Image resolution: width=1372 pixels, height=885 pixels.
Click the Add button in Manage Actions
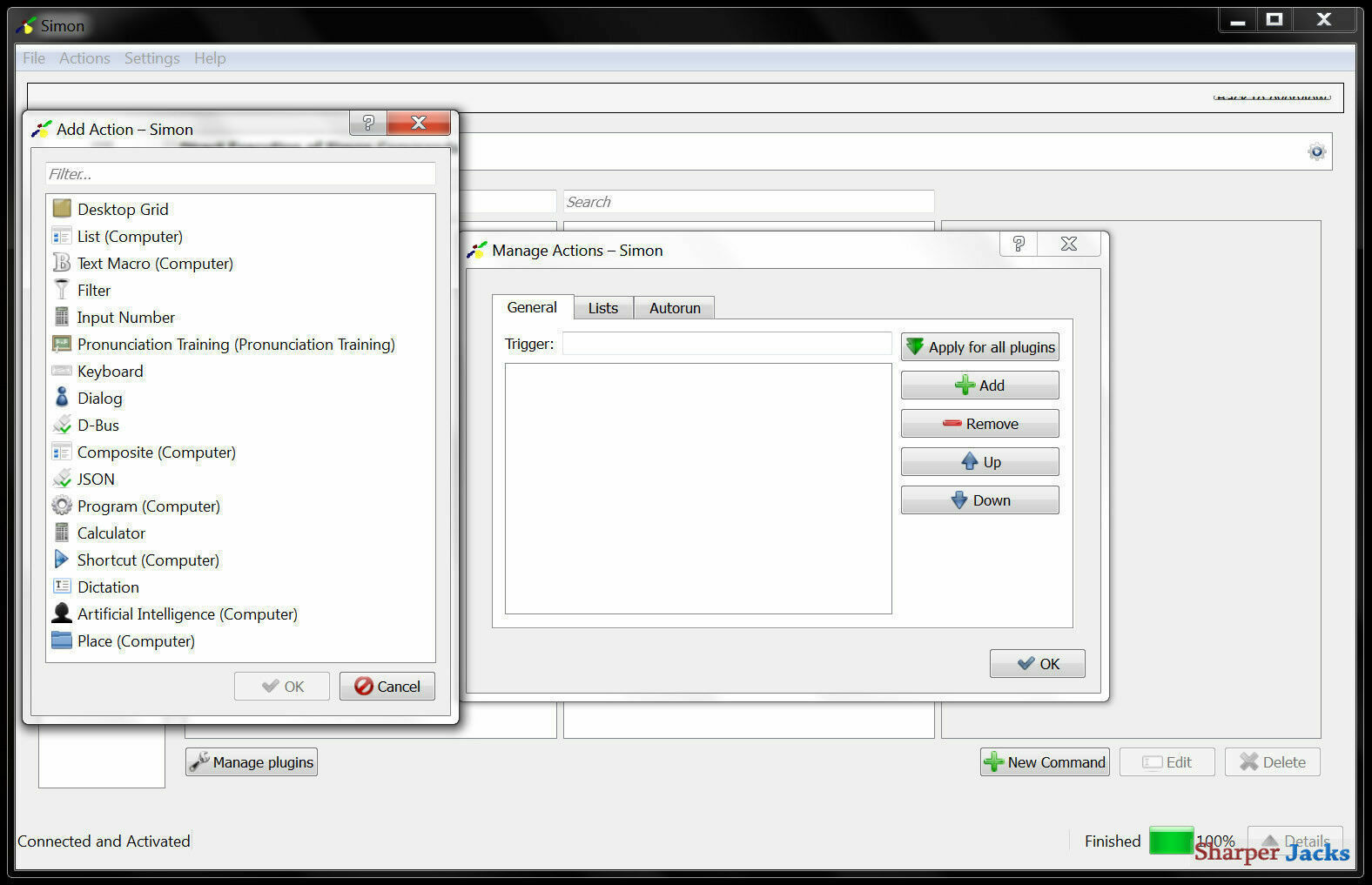coord(980,386)
